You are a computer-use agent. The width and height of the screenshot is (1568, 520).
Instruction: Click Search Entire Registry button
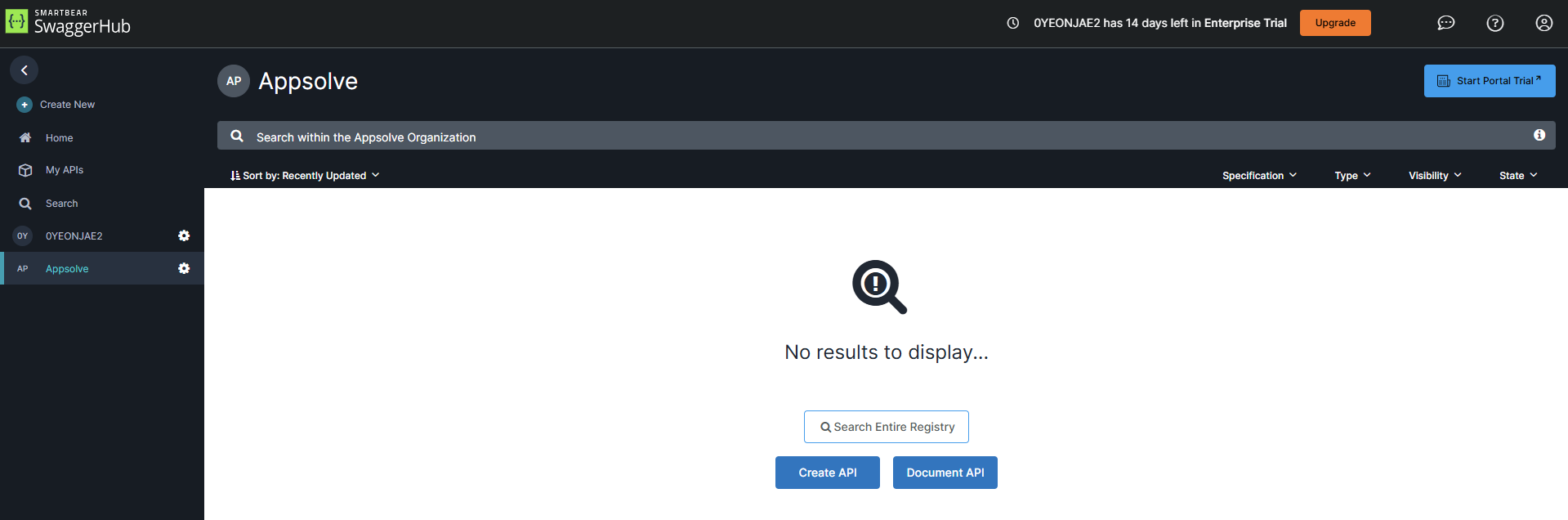point(887,427)
